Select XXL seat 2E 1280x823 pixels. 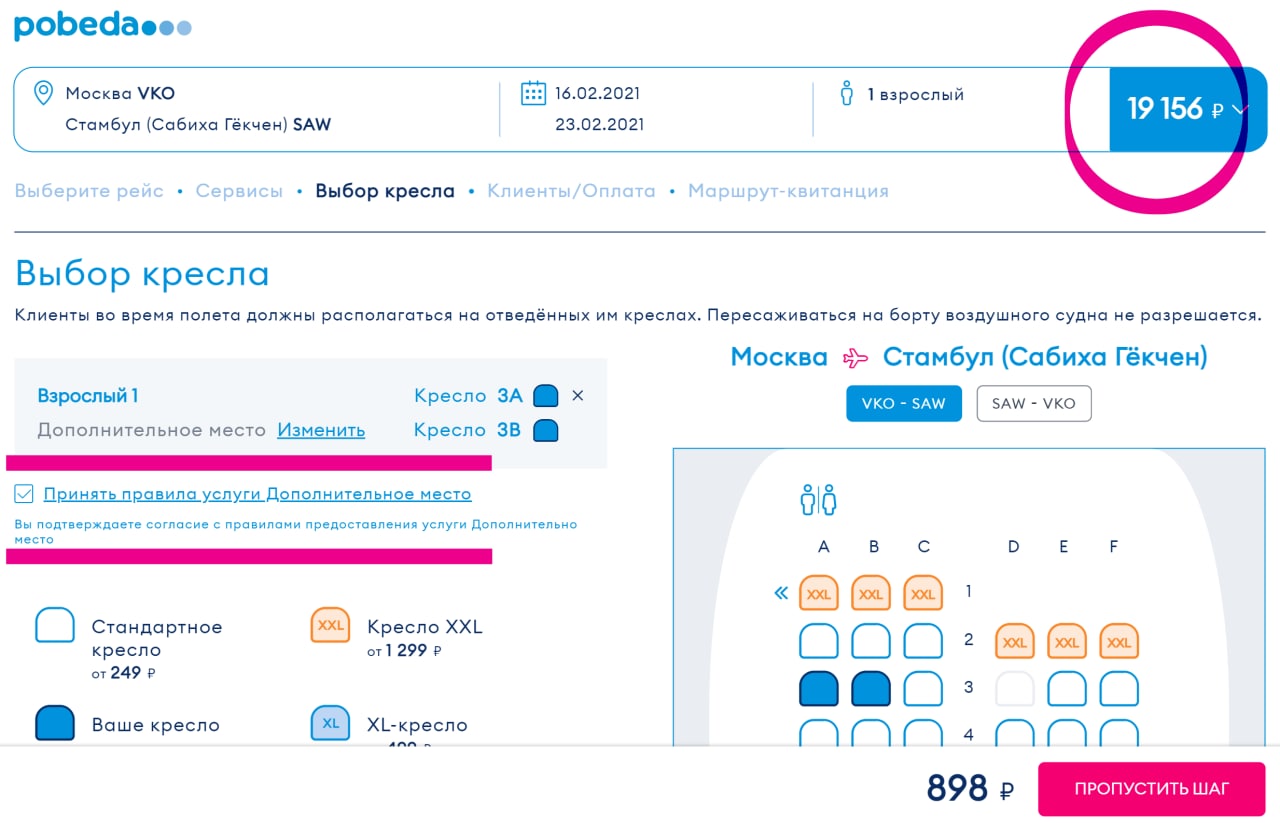[1067, 641]
